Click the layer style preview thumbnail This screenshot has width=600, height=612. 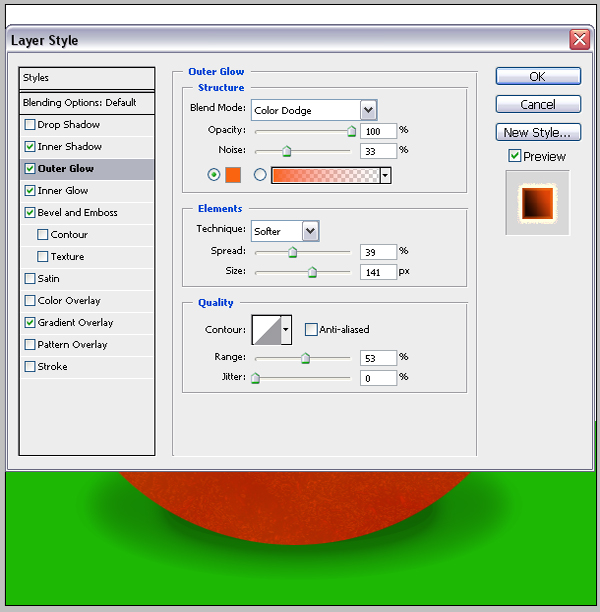538,203
